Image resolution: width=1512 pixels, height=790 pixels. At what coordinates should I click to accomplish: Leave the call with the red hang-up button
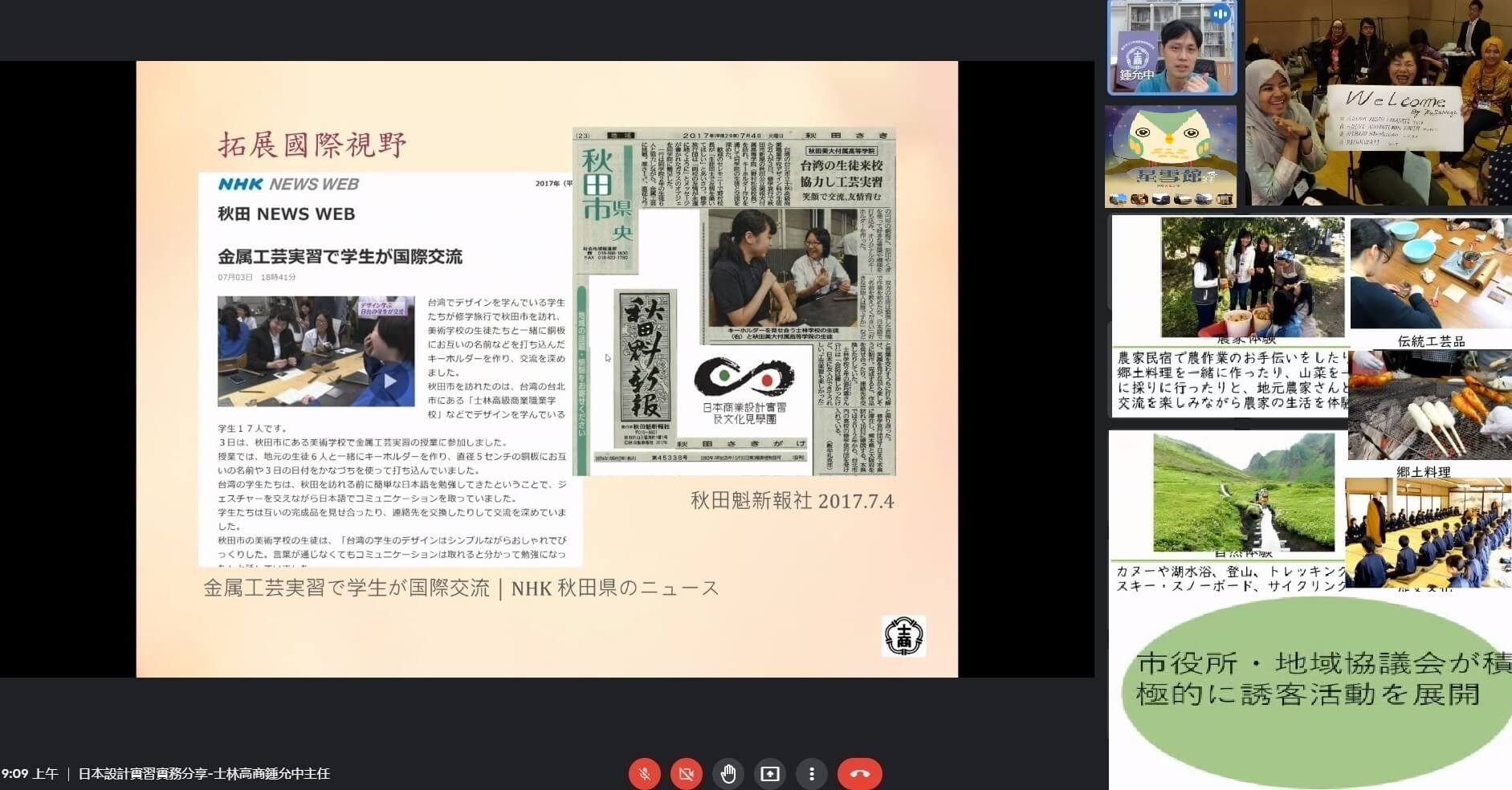coord(859,774)
